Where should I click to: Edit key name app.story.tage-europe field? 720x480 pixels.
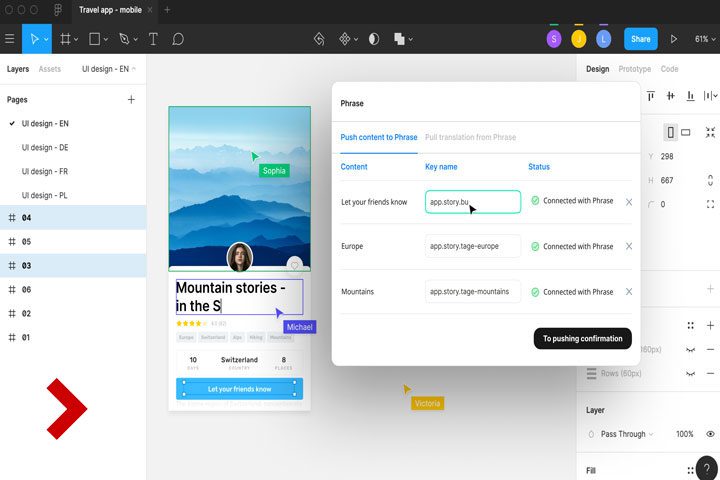[x=472, y=246]
